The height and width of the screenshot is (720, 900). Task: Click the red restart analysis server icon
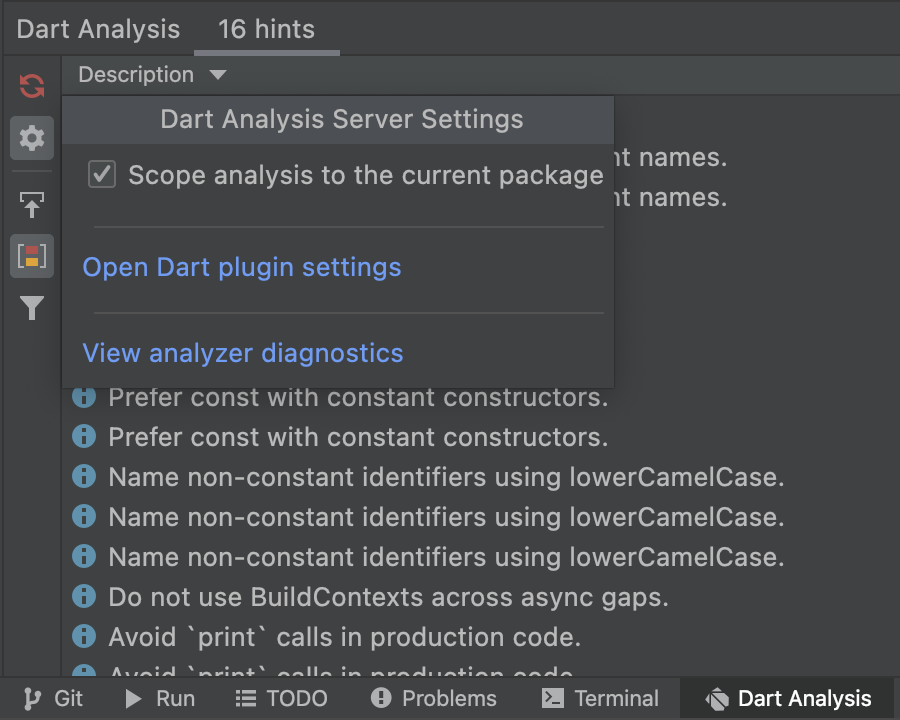pyautogui.click(x=32, y=85)
